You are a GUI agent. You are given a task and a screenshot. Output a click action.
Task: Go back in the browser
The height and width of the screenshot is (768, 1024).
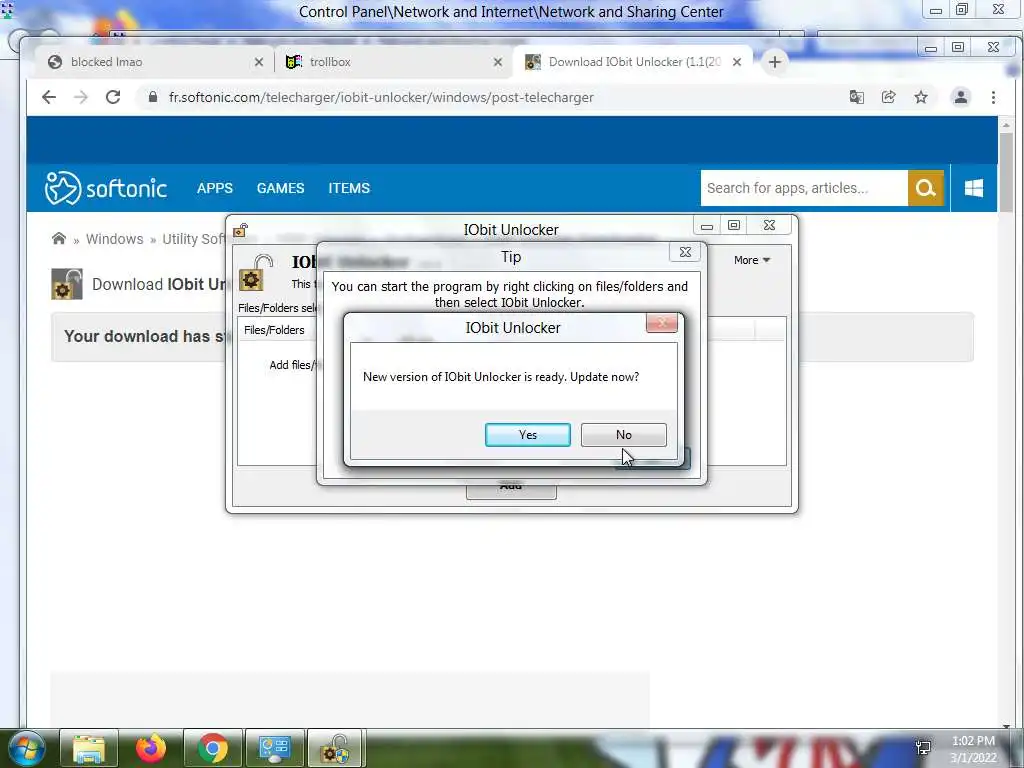49,97
